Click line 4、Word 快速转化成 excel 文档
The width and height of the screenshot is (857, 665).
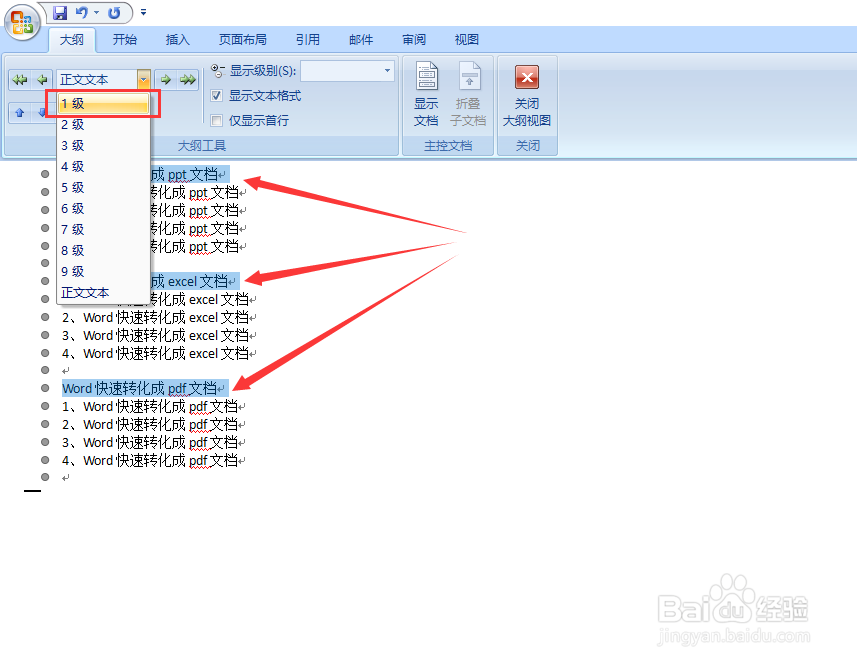(x=159, y=354)
